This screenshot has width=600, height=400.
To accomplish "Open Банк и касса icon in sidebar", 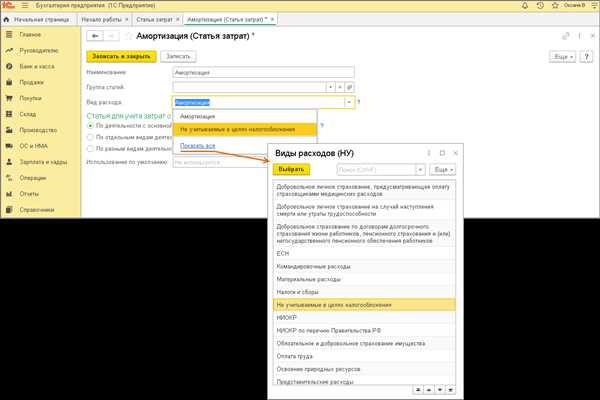I will [x=9, y=66].
